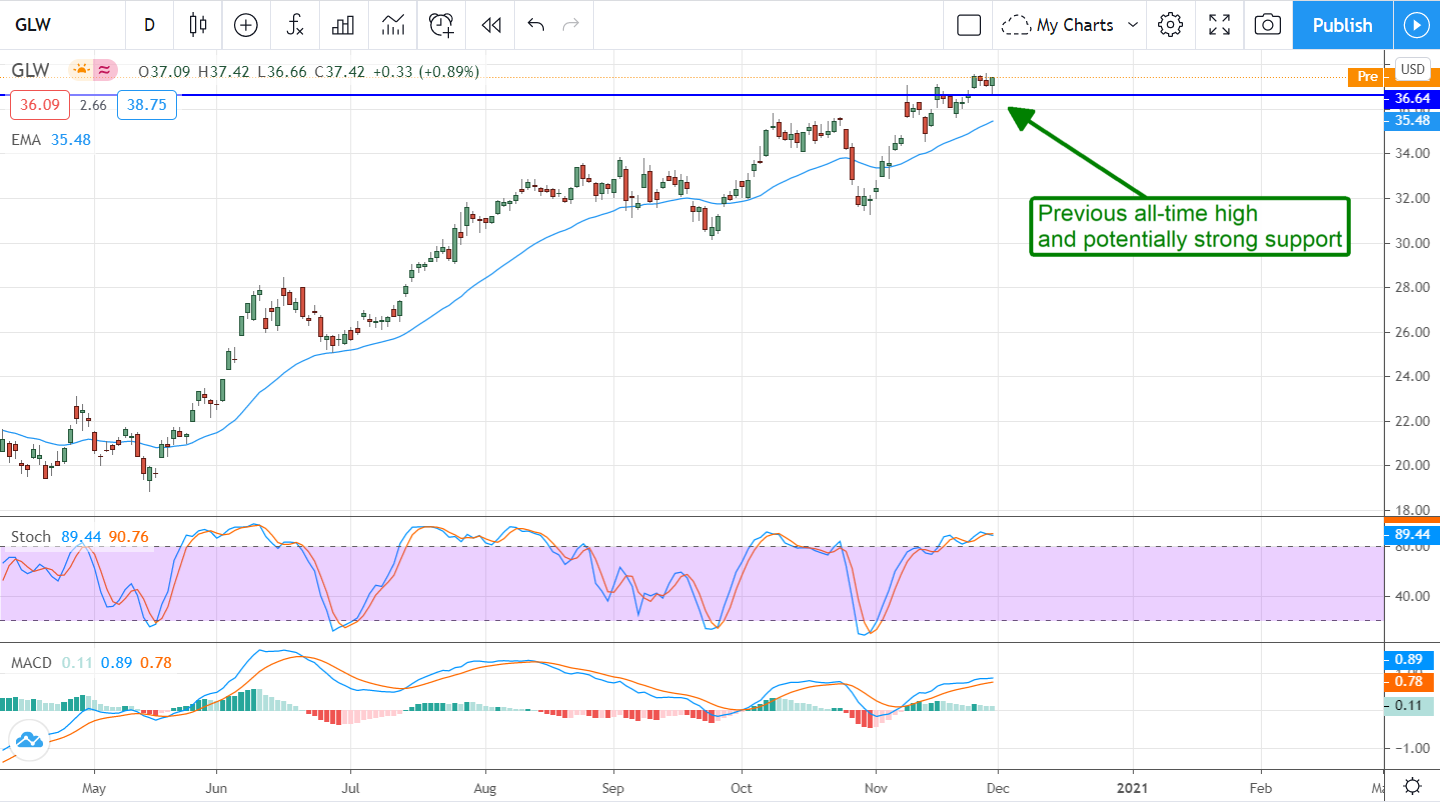The image size is (1440, 803).
Task: Click the blue Publish button
Action: [1342, 25]
